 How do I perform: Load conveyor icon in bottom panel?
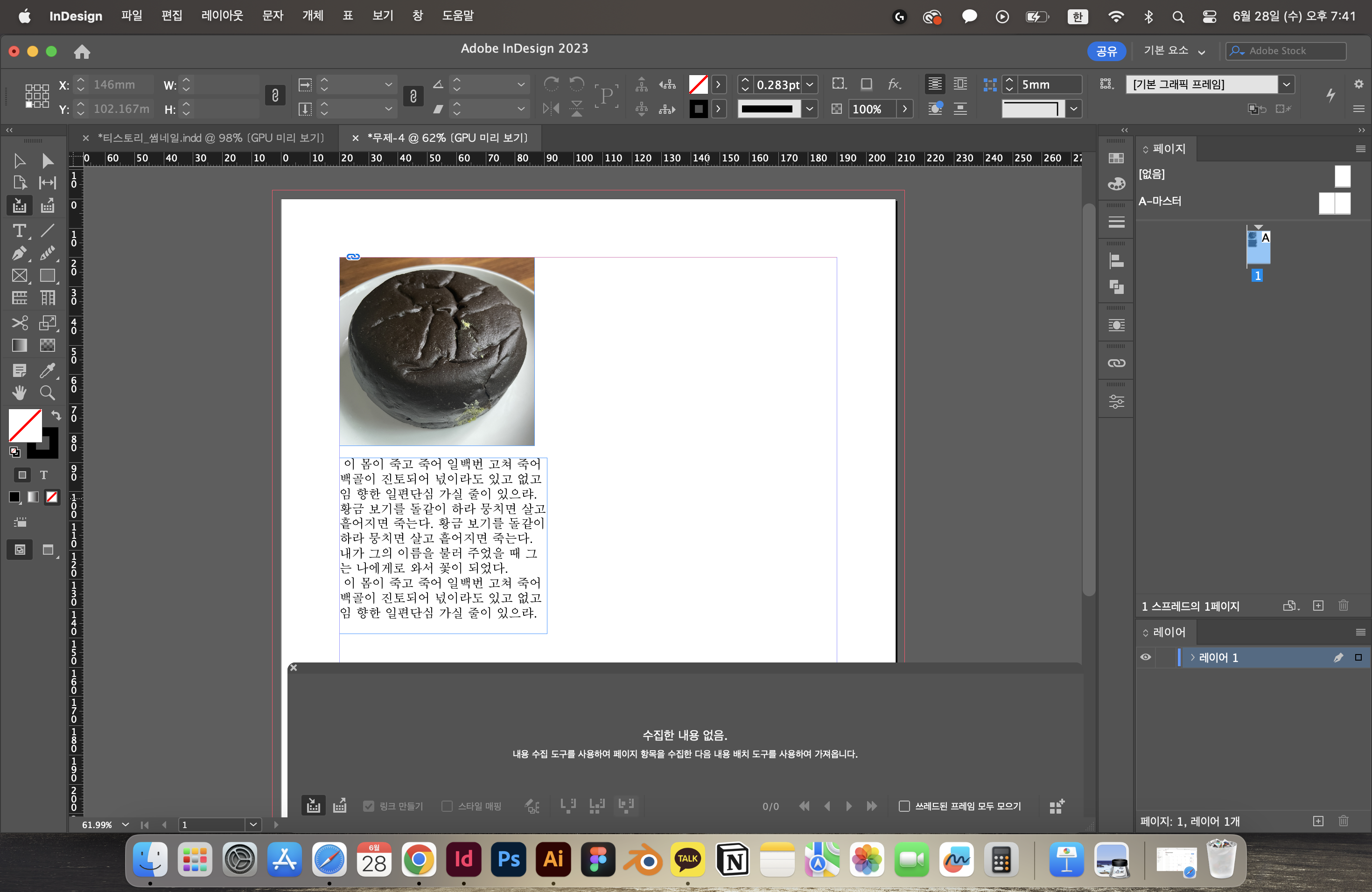(1057, 806)
